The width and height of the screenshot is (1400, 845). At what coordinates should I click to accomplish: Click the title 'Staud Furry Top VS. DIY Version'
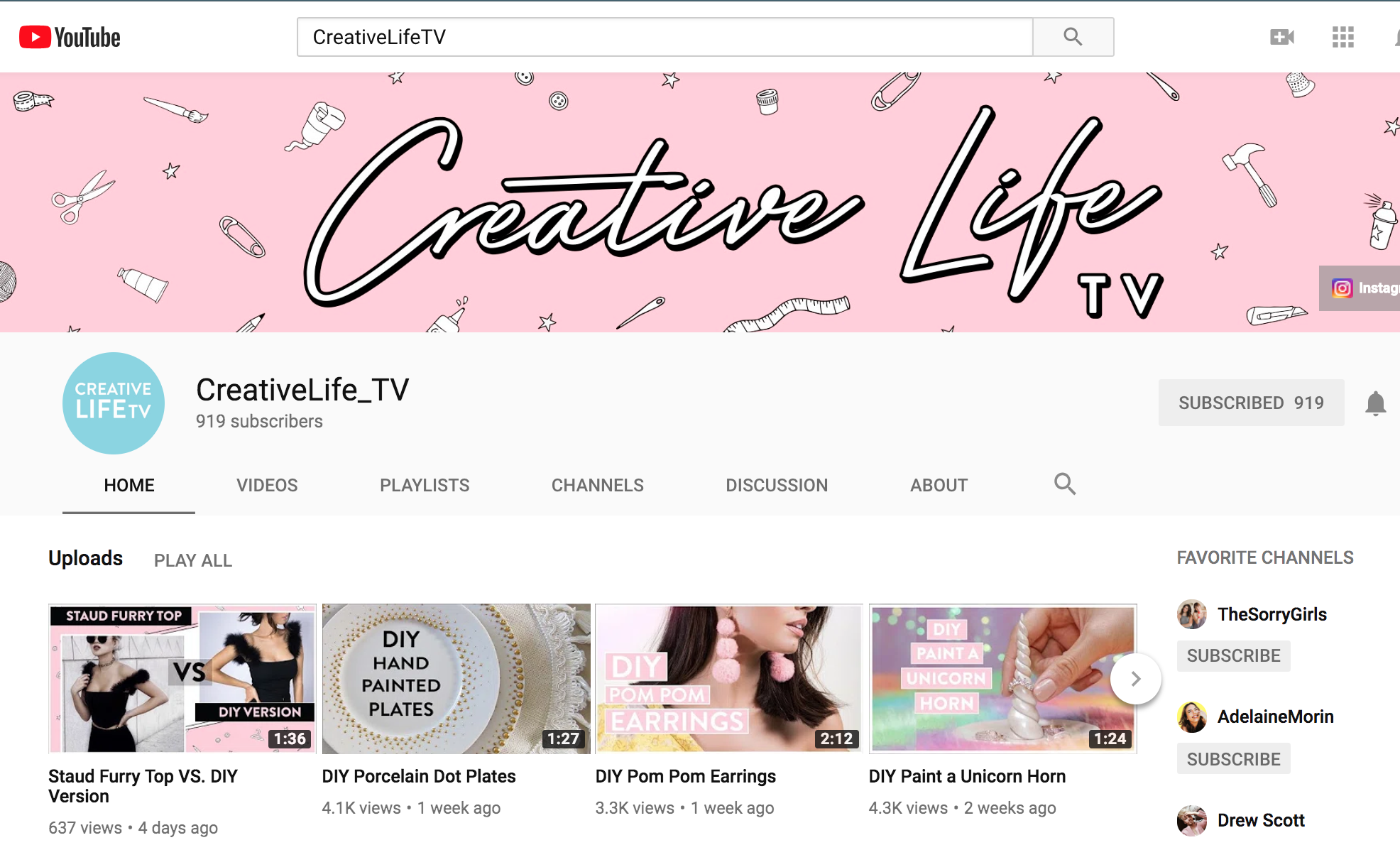point(143,786)
